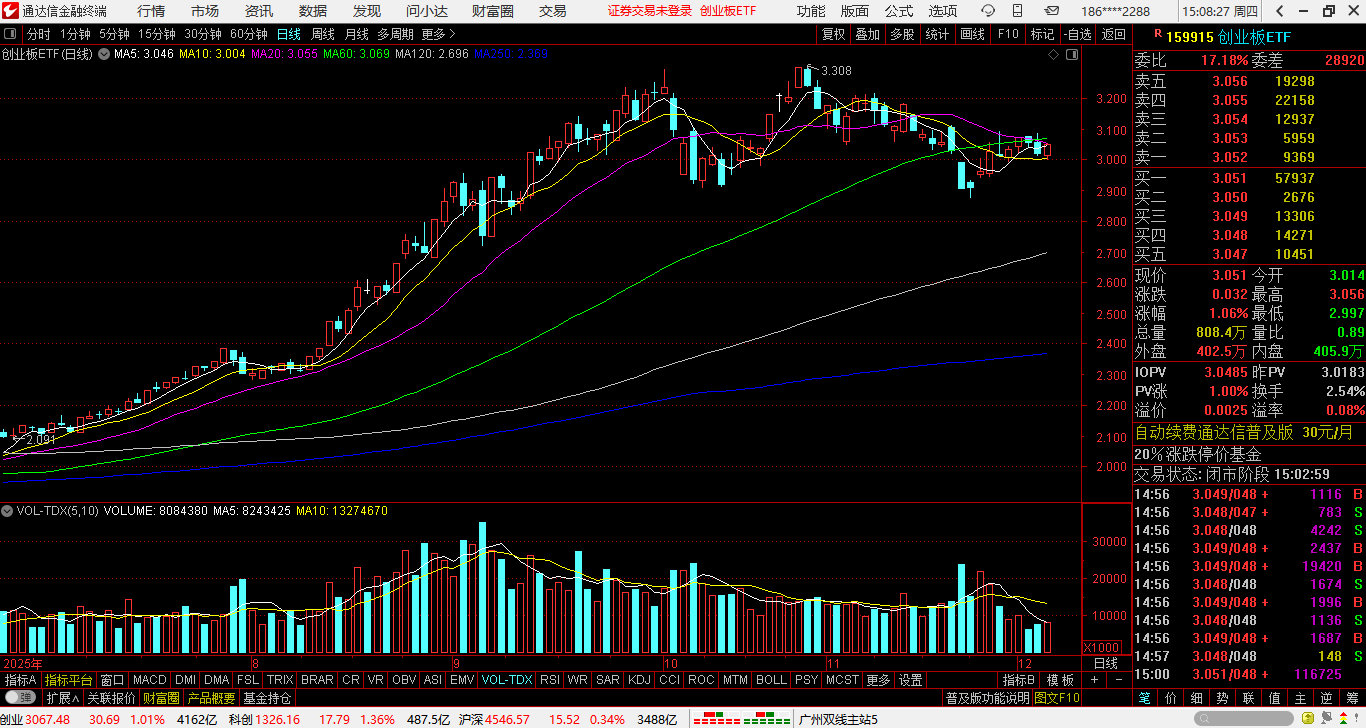Screen dimensions: 1366x728
Task: Open the 行情 menu
Action: (x=151, y=11)
